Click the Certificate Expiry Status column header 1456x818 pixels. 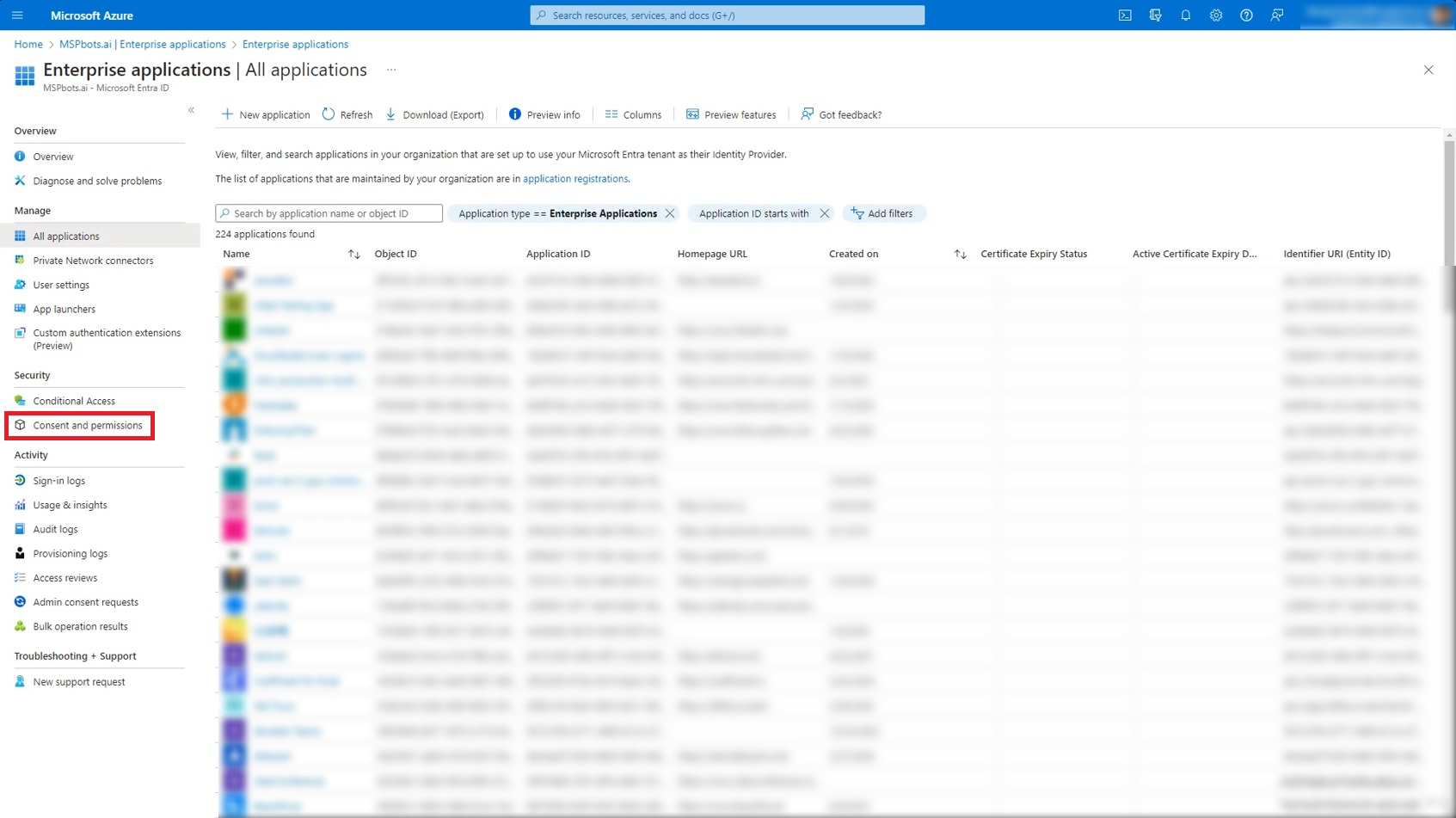(x=1034, y=254)
